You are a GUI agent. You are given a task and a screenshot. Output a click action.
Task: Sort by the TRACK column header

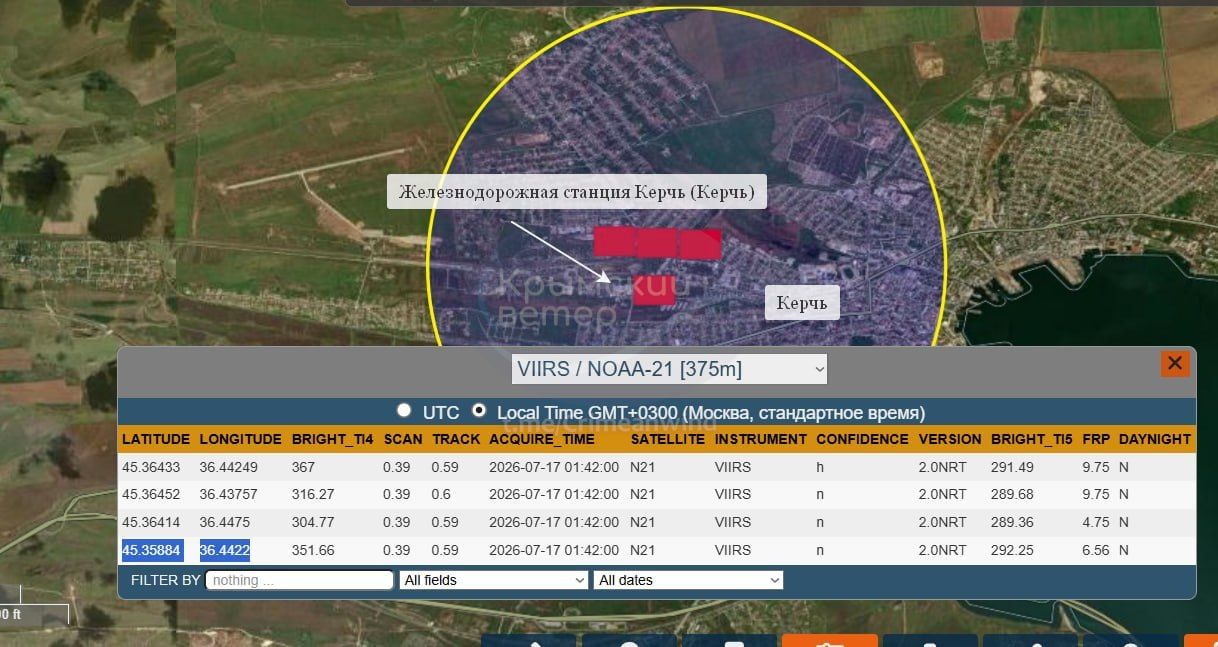tap(456, 439)
